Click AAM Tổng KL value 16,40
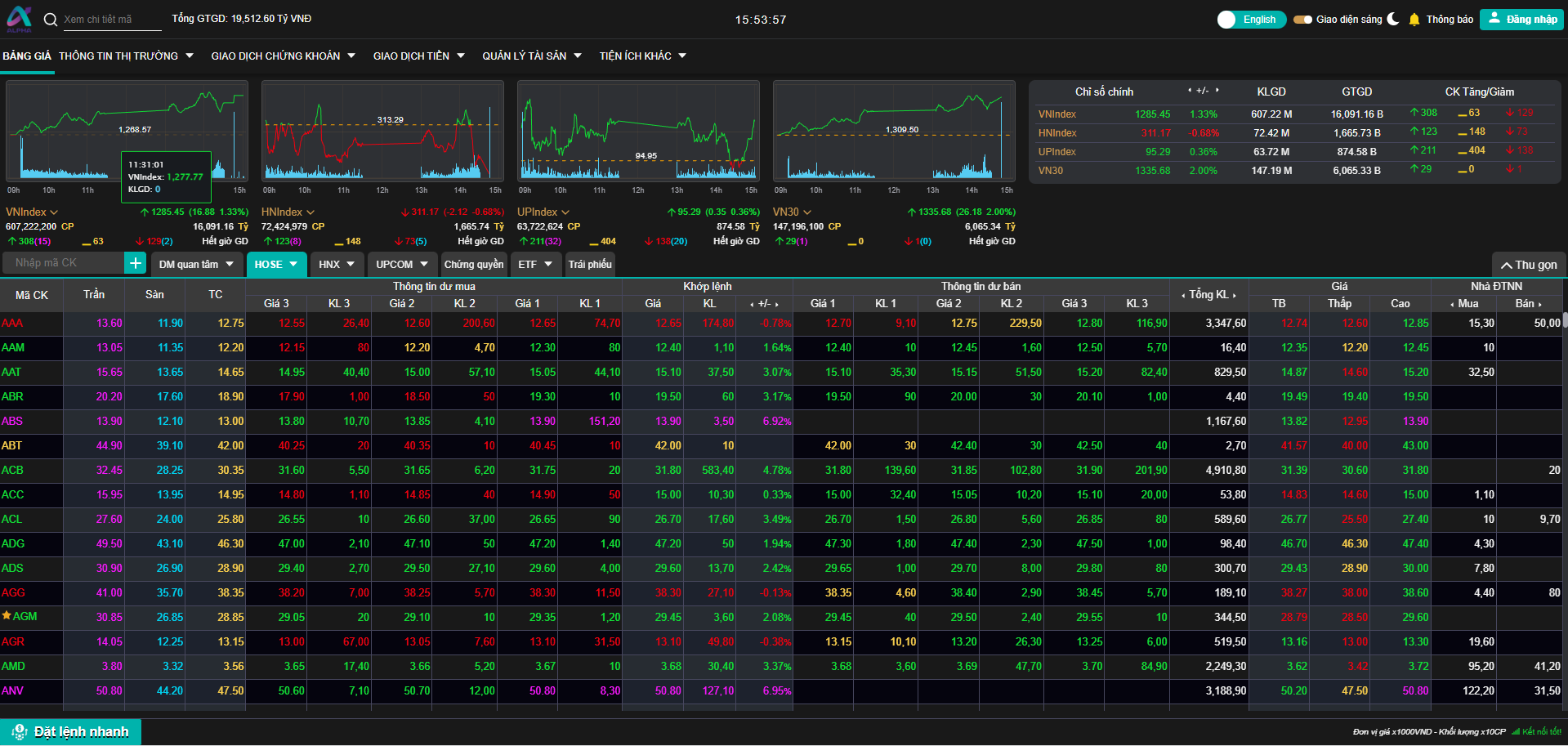This screenshot has height=746, width=1568. [x=1233, y=347]
